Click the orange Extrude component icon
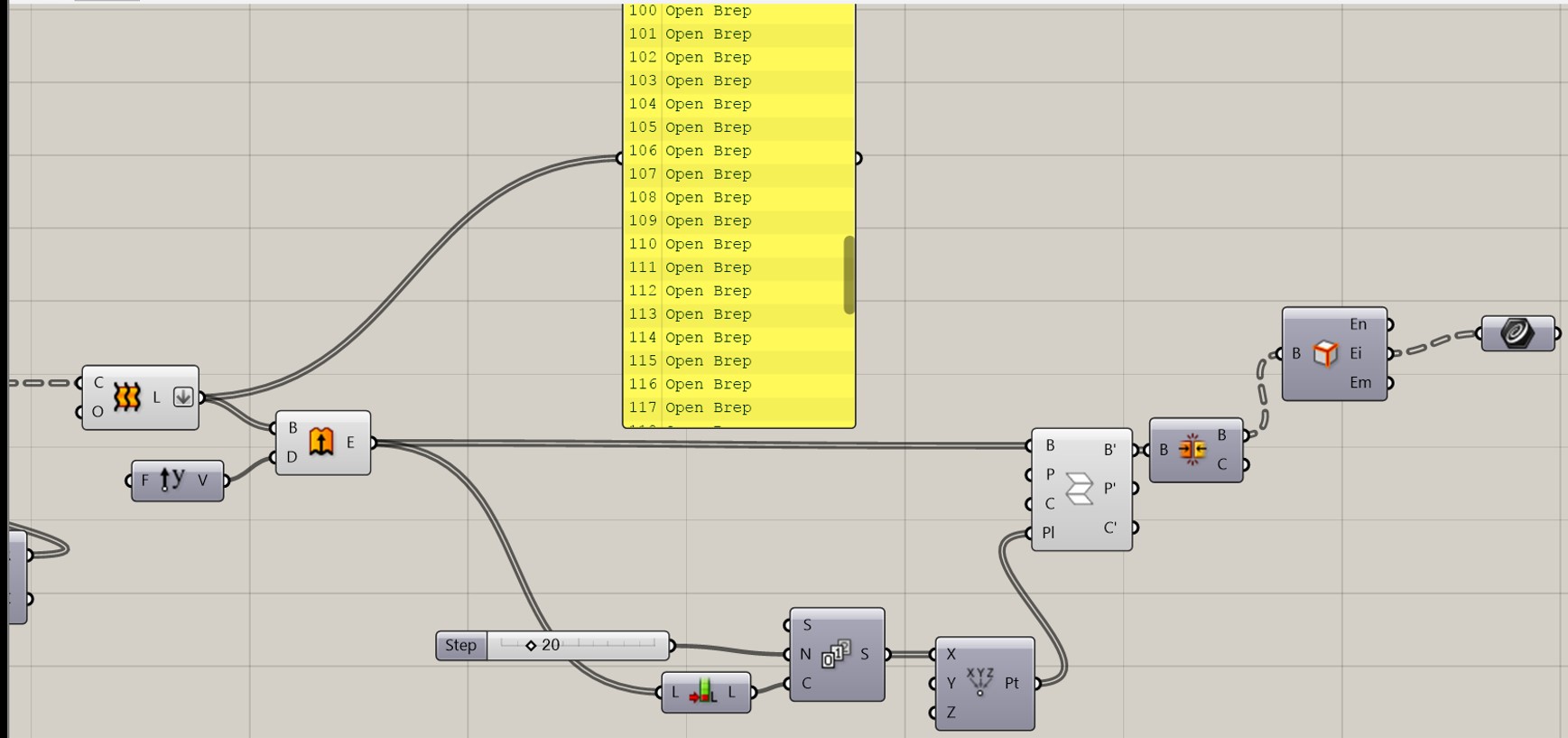 click(321, 442)
